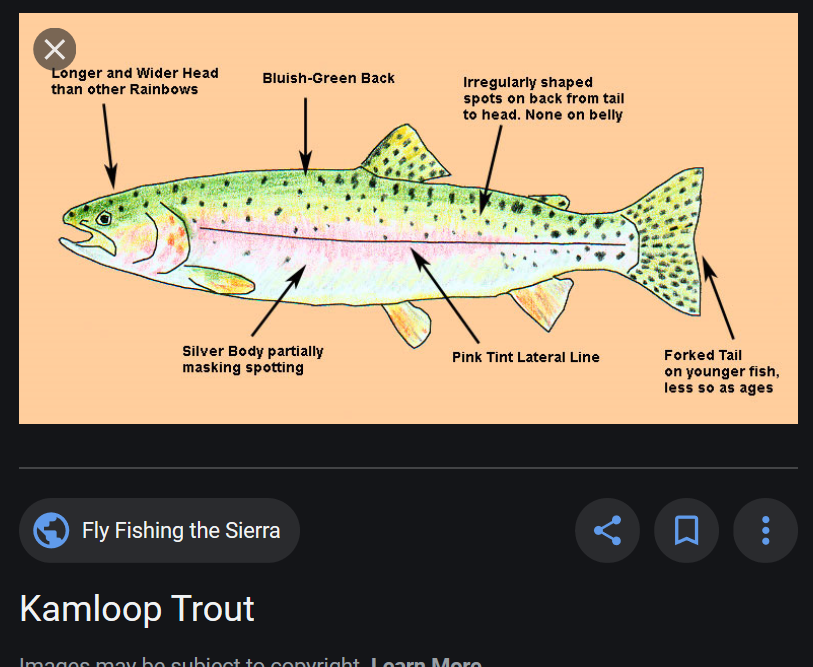Image resolution: width=813 pixels, height=667 pixels.
Task: Close the image preview with X icon
Action: (54, 49)
